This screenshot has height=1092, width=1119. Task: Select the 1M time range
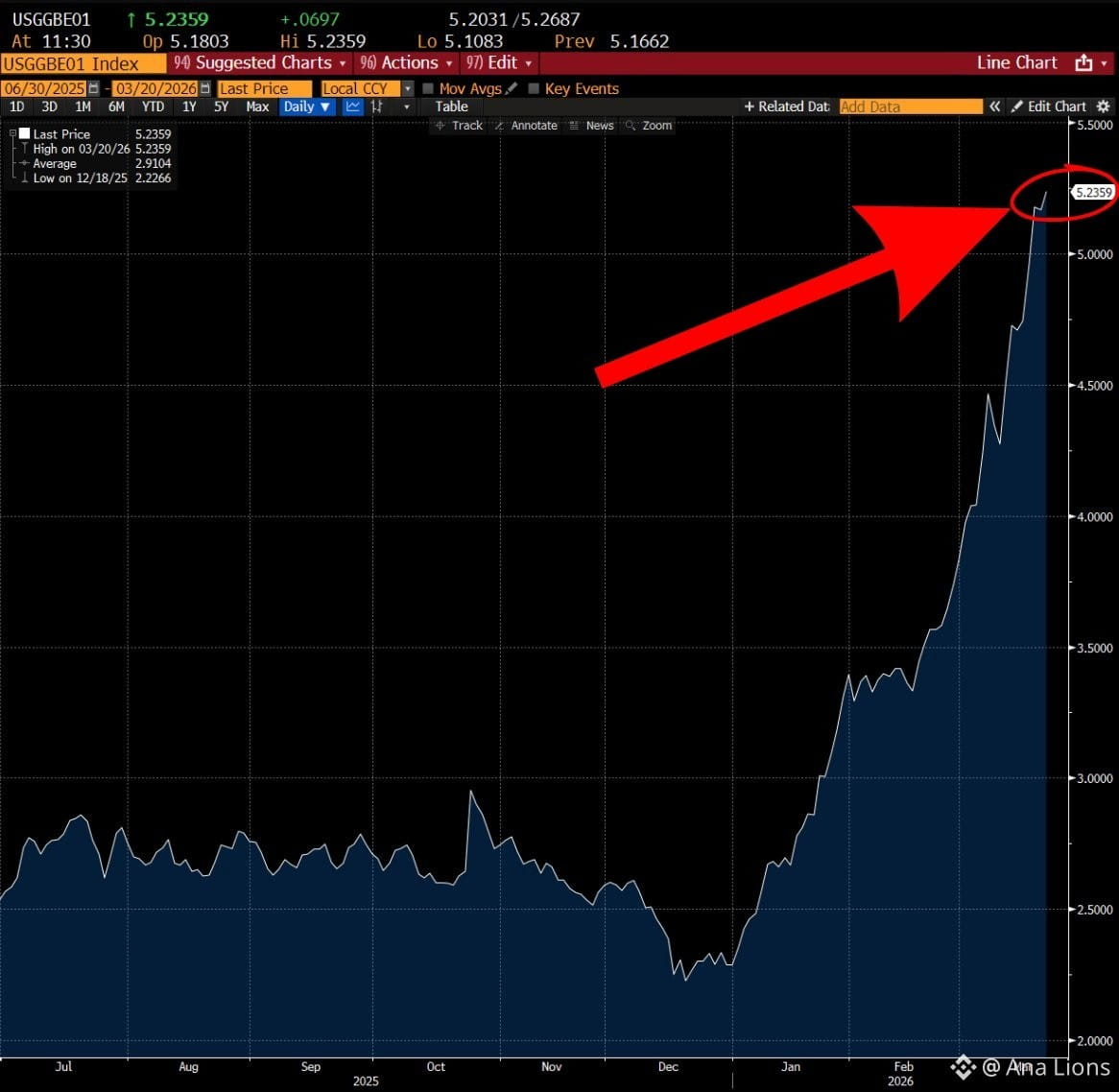pos(83,107)
